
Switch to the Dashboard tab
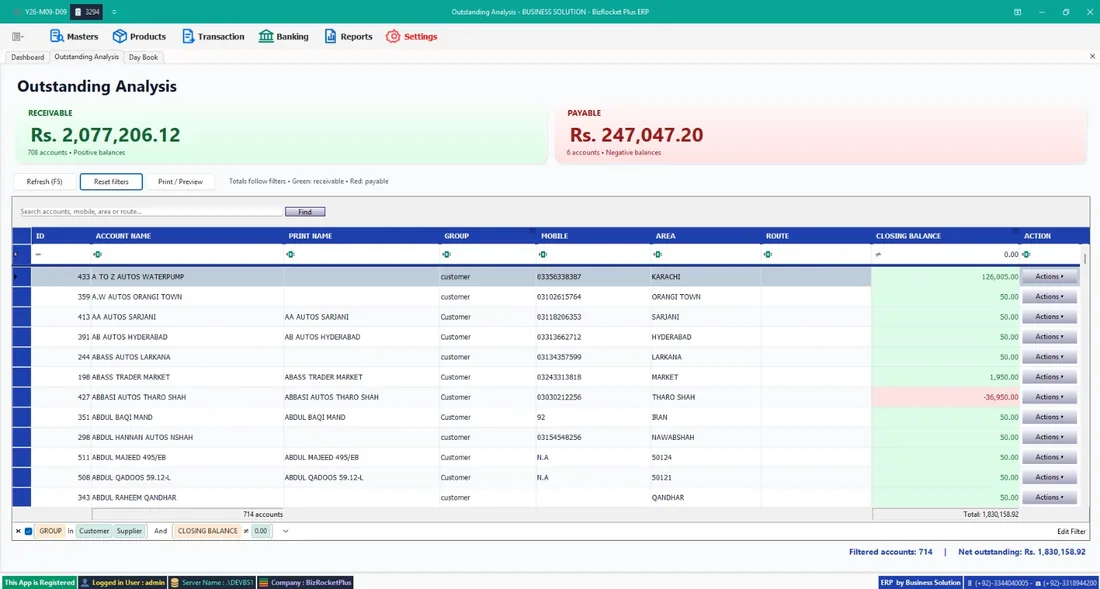(x=27, y=57)
